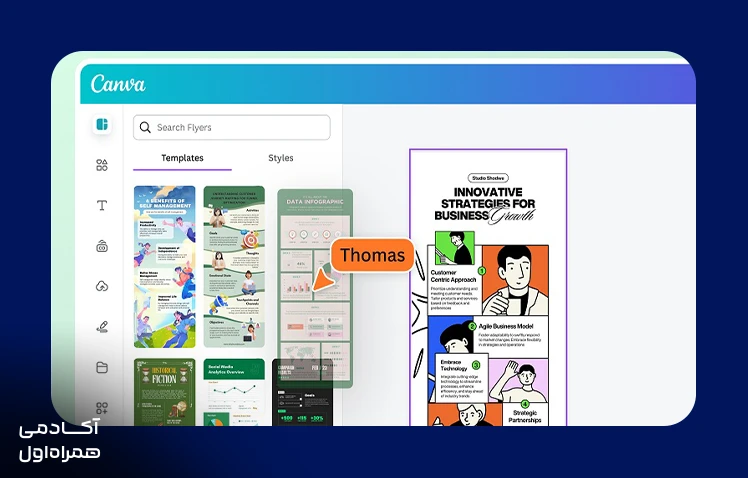This screenshot has width=748, height=478.
Task: Open the Uploads cloud icon
Action: pyautogui.click(x=102, y=286)
